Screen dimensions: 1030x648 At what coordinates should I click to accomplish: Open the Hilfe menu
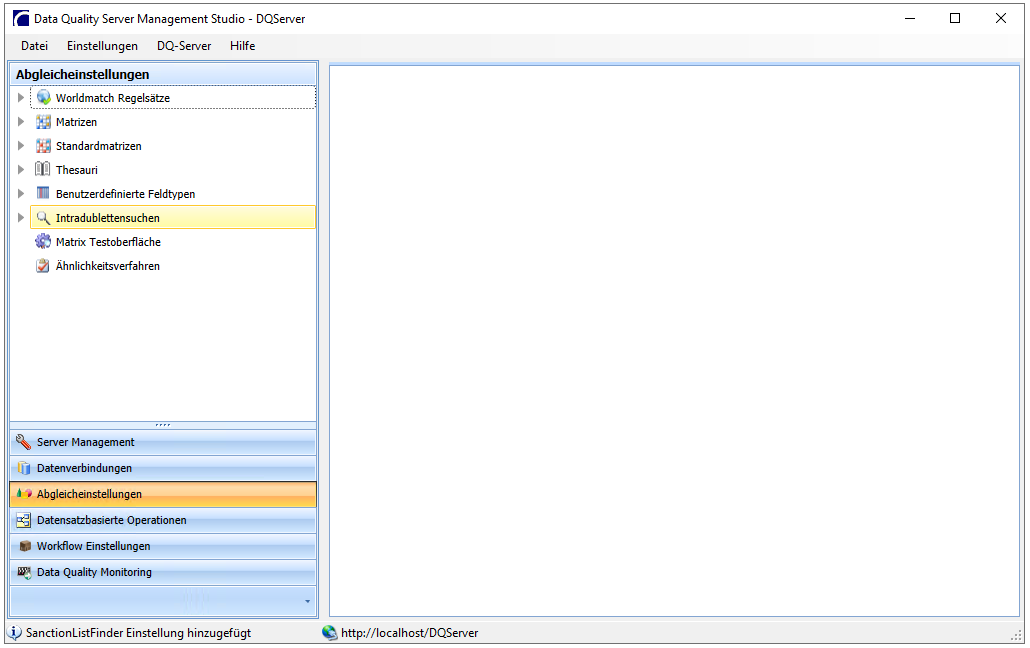[x=242, y=46]
